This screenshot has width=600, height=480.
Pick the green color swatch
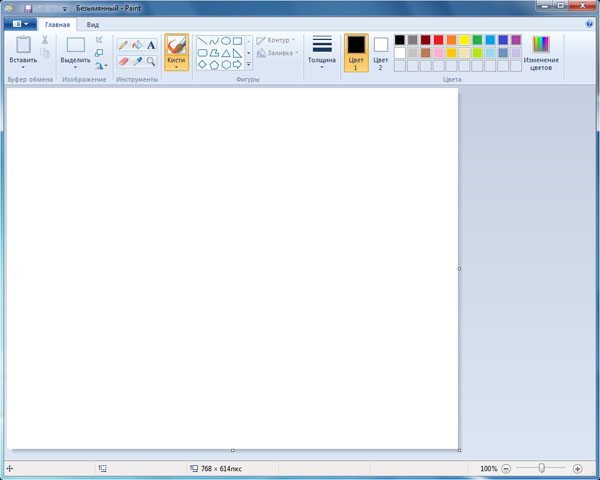pos(477,40)
